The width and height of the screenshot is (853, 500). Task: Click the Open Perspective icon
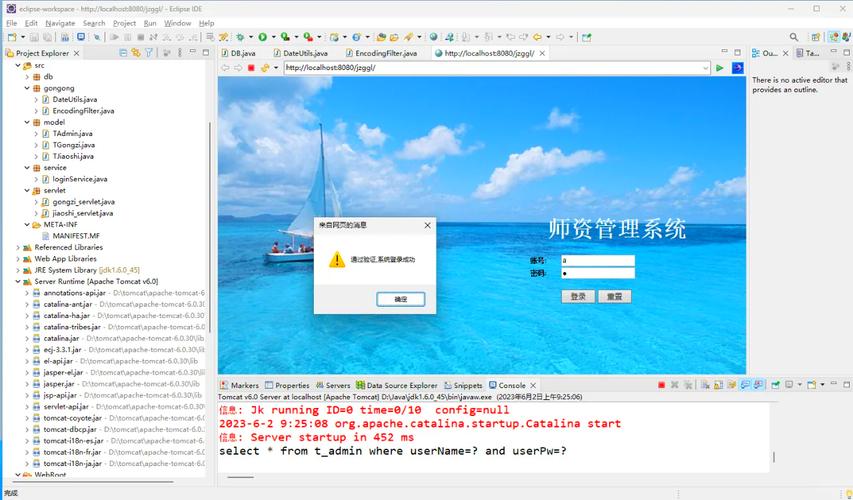[x=815, y=37]
